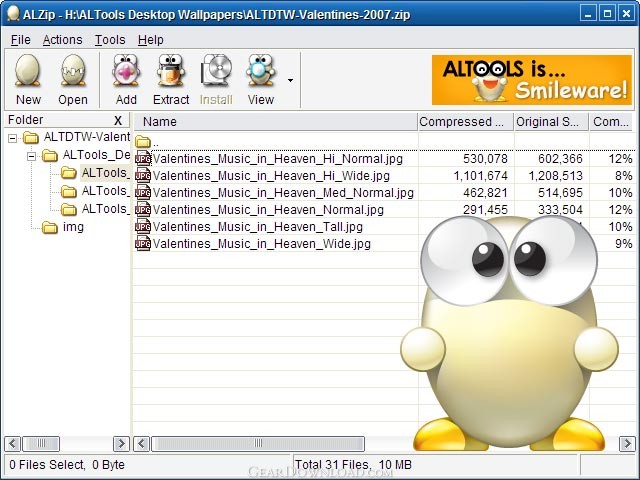640x480 pixels.
Task: Sort by the Original Size column header
Action: tap(551, 122)
